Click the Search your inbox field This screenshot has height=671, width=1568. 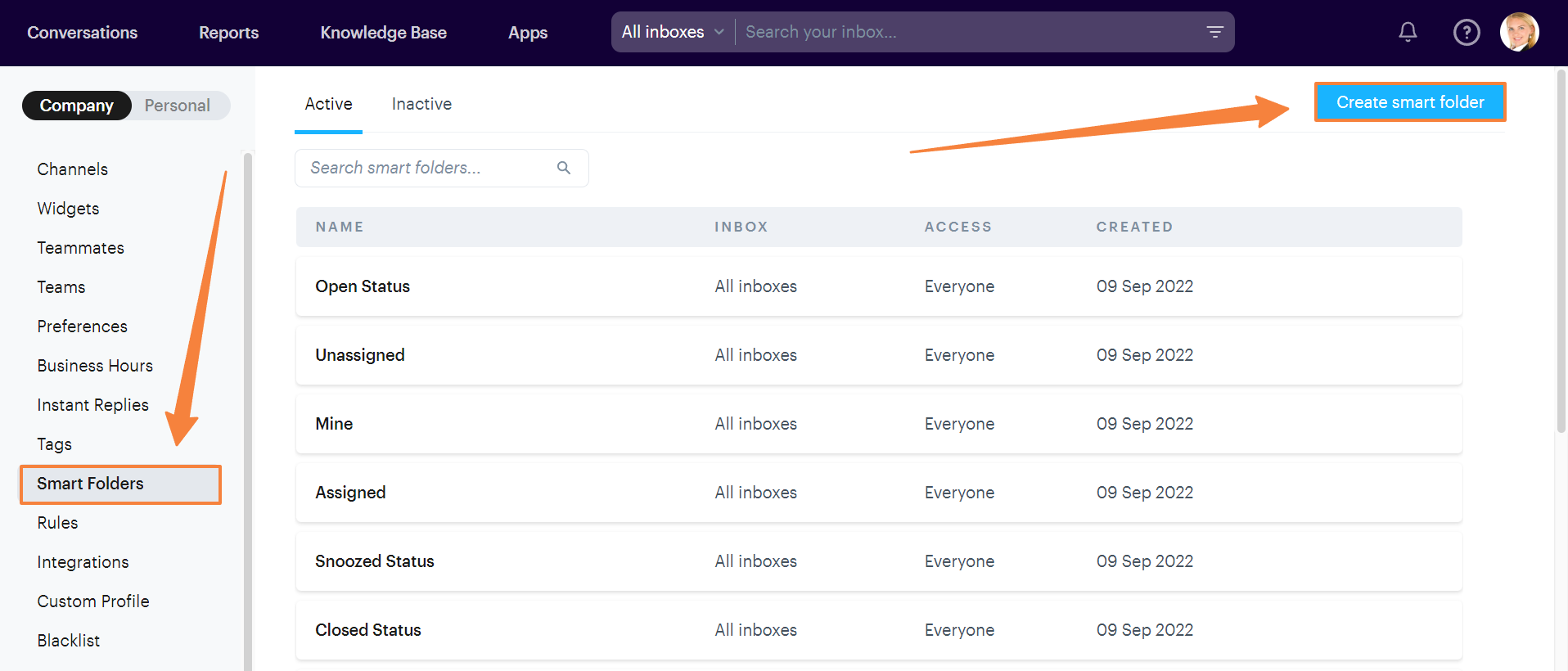966,32
